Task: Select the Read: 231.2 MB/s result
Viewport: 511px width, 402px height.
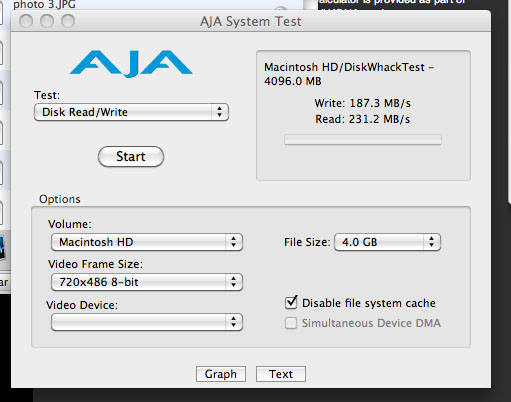Action: (x=363, y=119)
